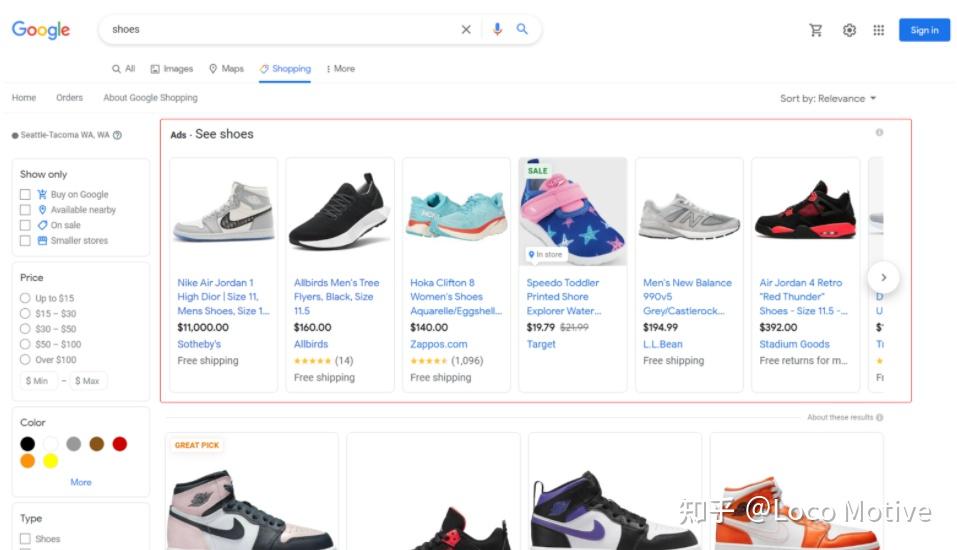Screen dimensions: 957x550
Task: Expand the More search options menu
Action: tap(341, 69)
